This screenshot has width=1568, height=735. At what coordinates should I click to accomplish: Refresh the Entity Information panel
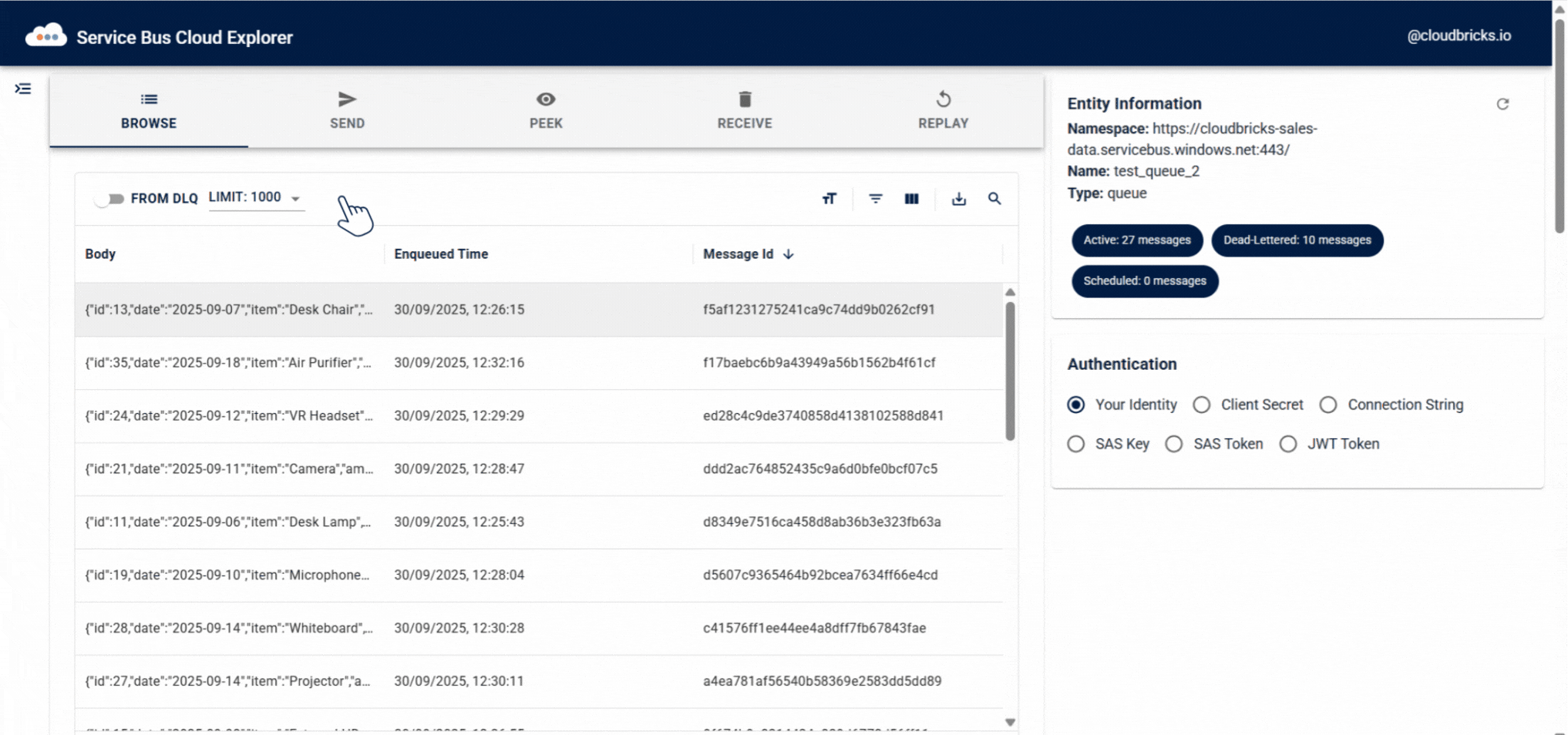1502,104
